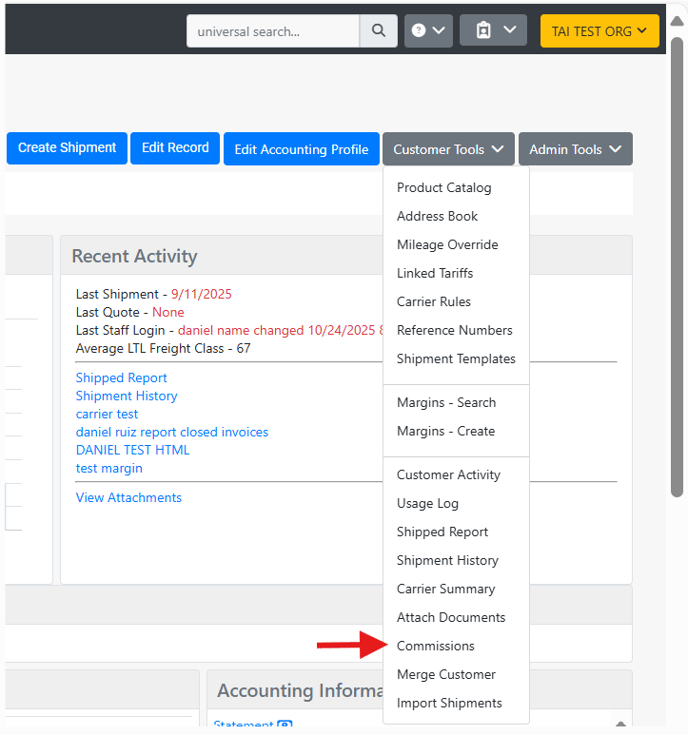Click the View Attachments link
Viewport: 688px width, 735px height.
click(128, 498)
